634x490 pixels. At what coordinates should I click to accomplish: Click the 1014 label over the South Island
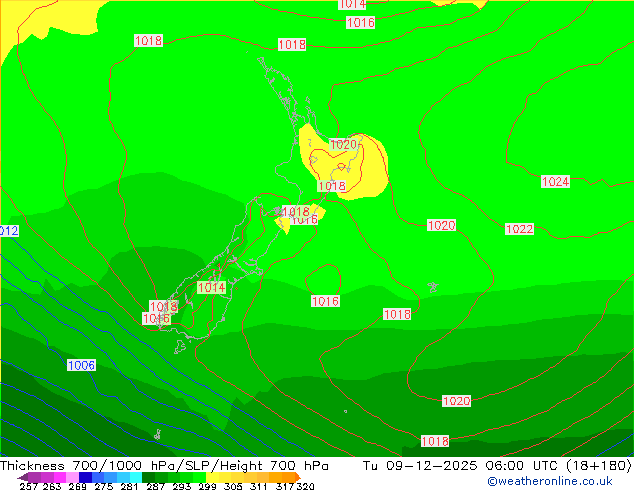[211, 287]
